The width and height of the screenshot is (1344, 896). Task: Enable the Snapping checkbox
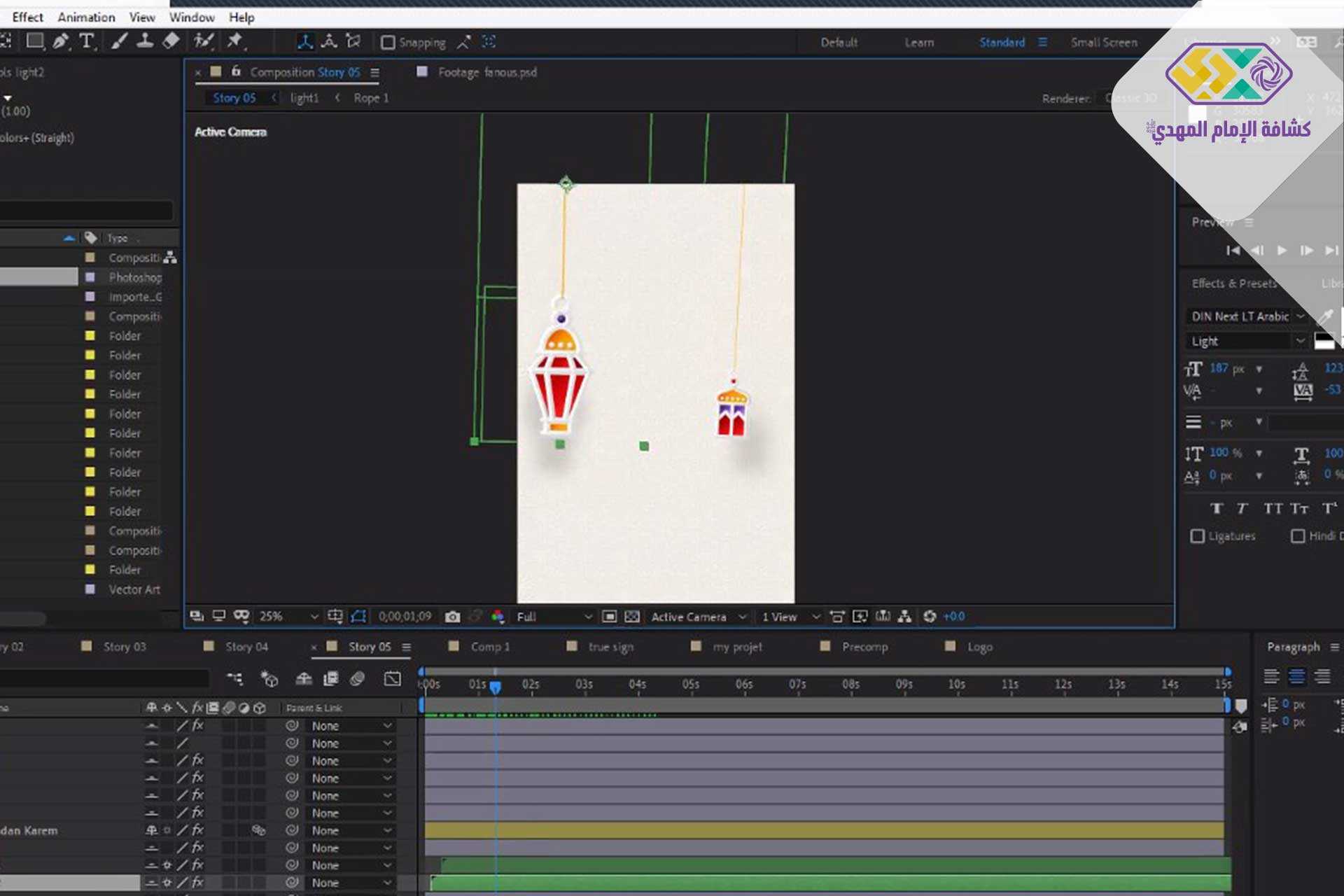[x=388, y=43]
